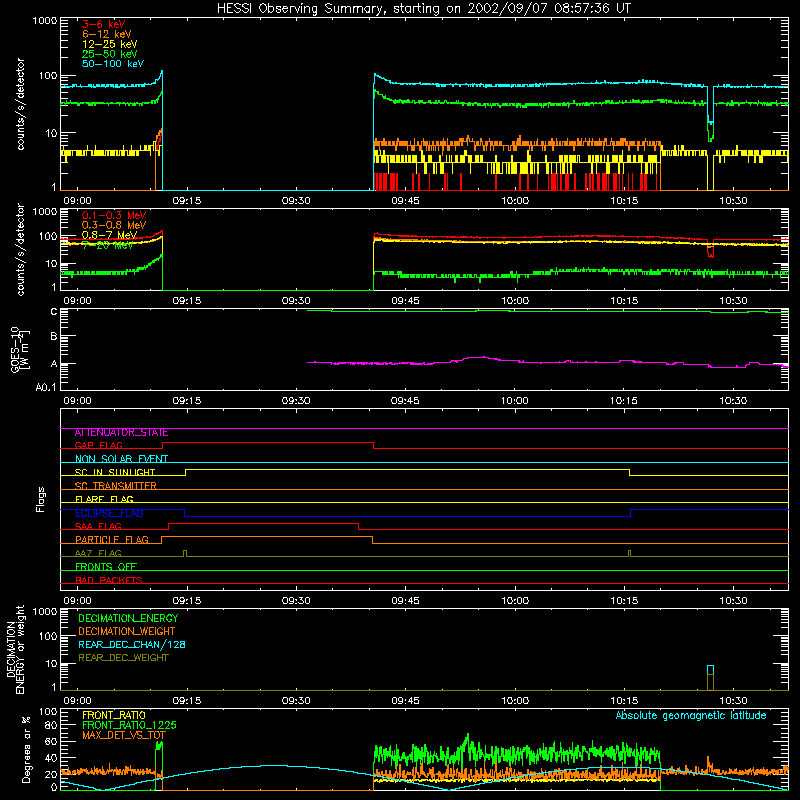
Task: Click the 'Absolute geomagnetic latitude' label
Action: pyautogui.click(x=691, y=716)
